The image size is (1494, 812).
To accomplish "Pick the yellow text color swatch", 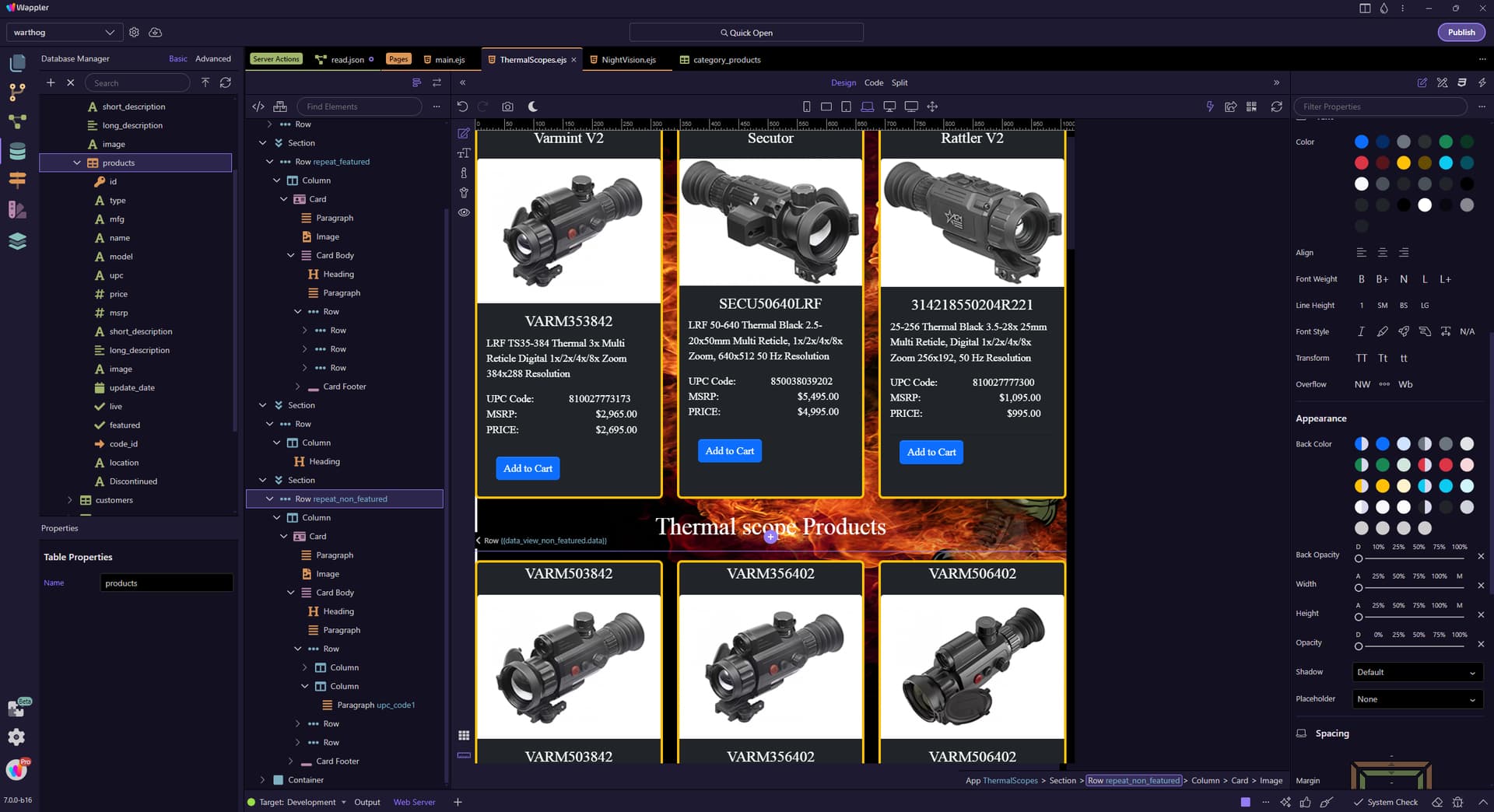I will (1403, 163).
